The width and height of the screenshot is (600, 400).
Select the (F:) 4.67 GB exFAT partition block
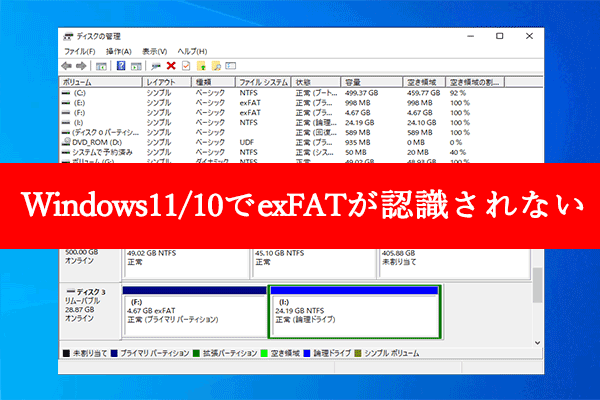pos(195,312)
